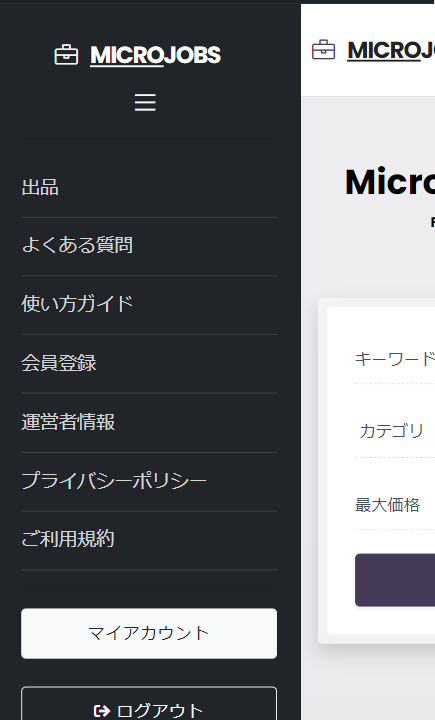Click the マイアカウント button
435x720 pixels.
pos(149,634)
